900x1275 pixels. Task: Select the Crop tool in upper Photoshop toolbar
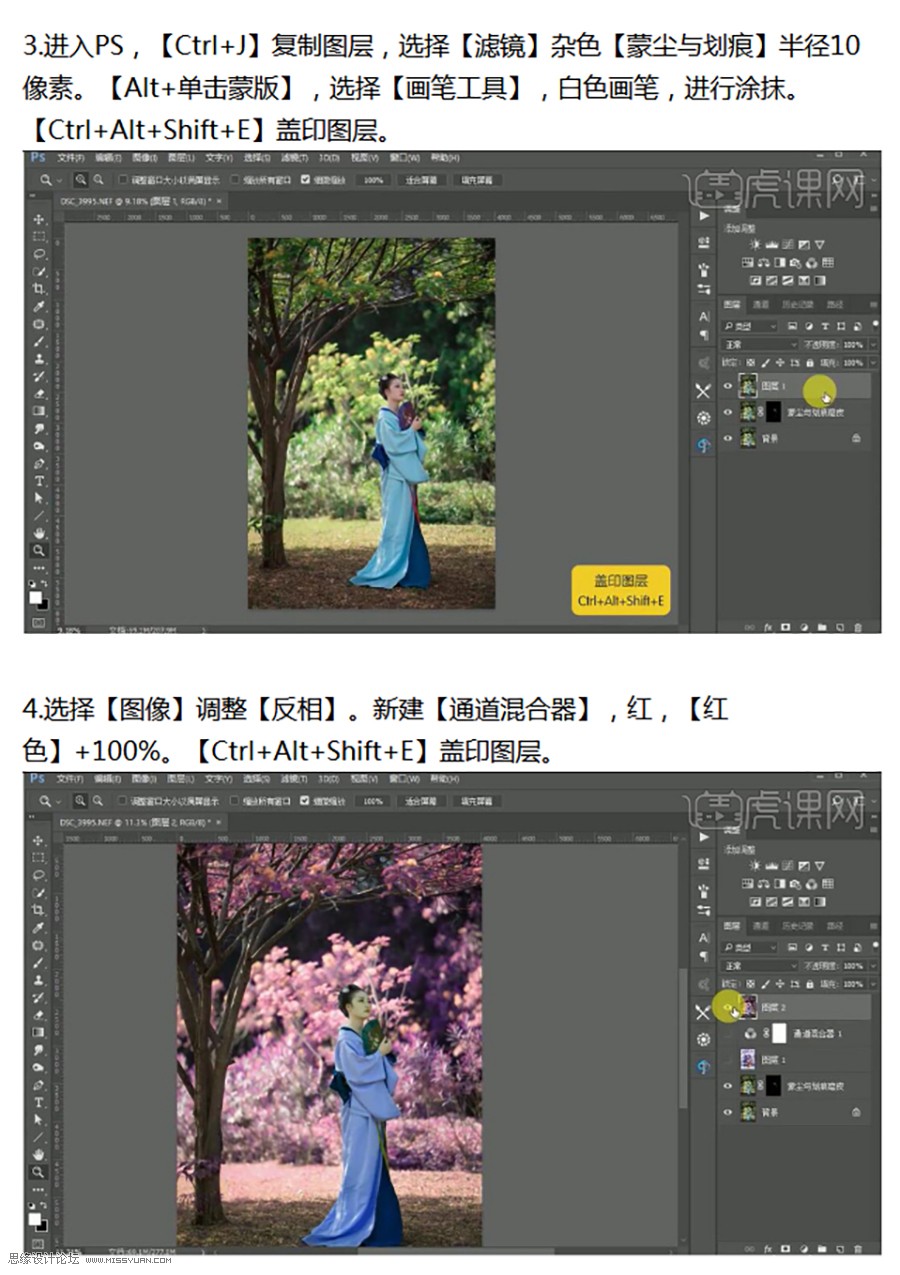pos(39,289)
